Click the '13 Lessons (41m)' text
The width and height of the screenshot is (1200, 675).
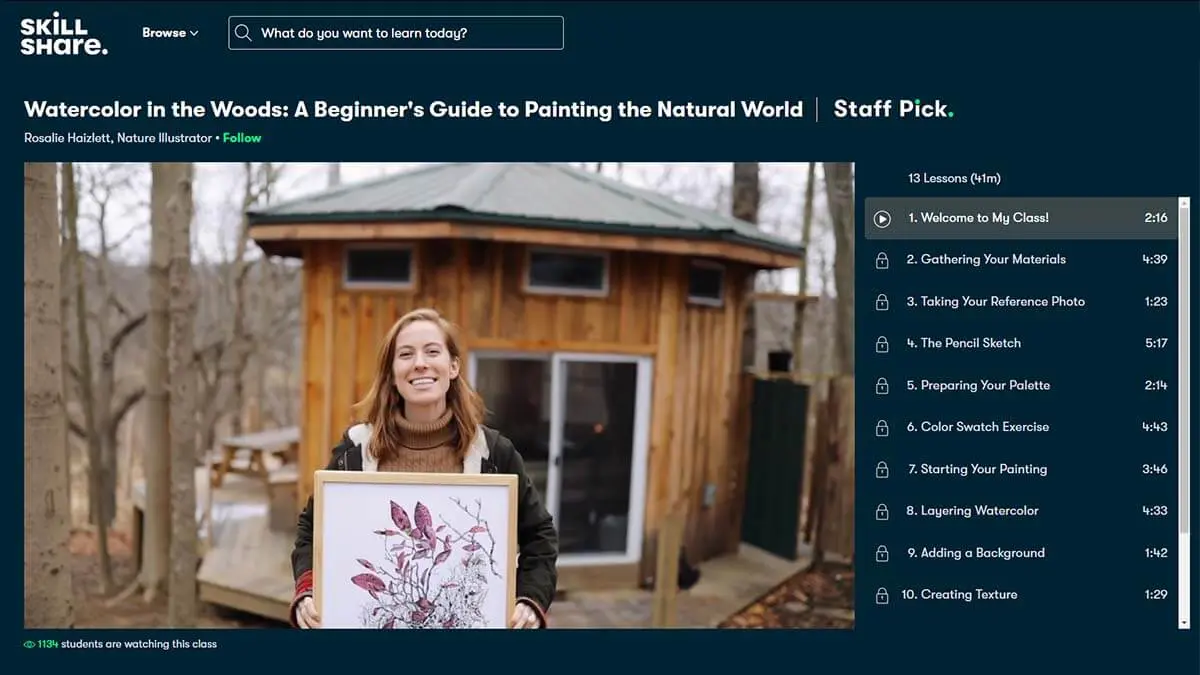[954, 179]
